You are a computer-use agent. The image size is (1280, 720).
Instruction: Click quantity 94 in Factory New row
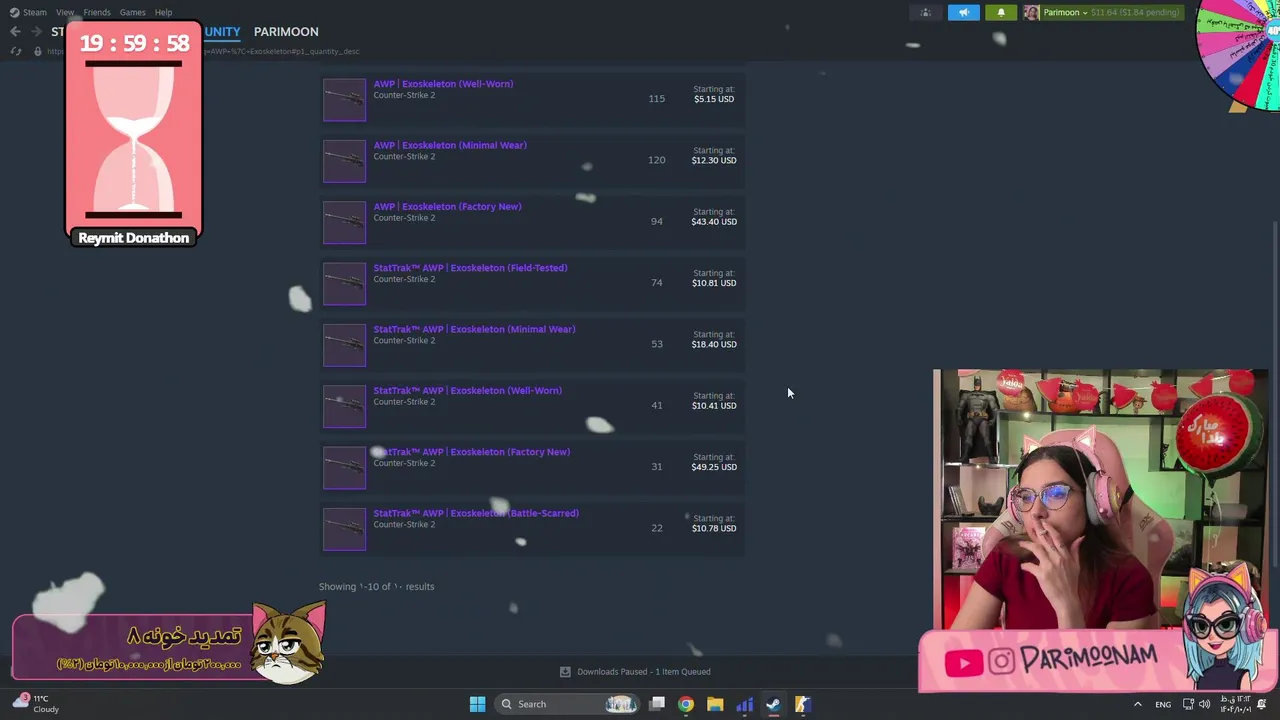coord(656,221)
